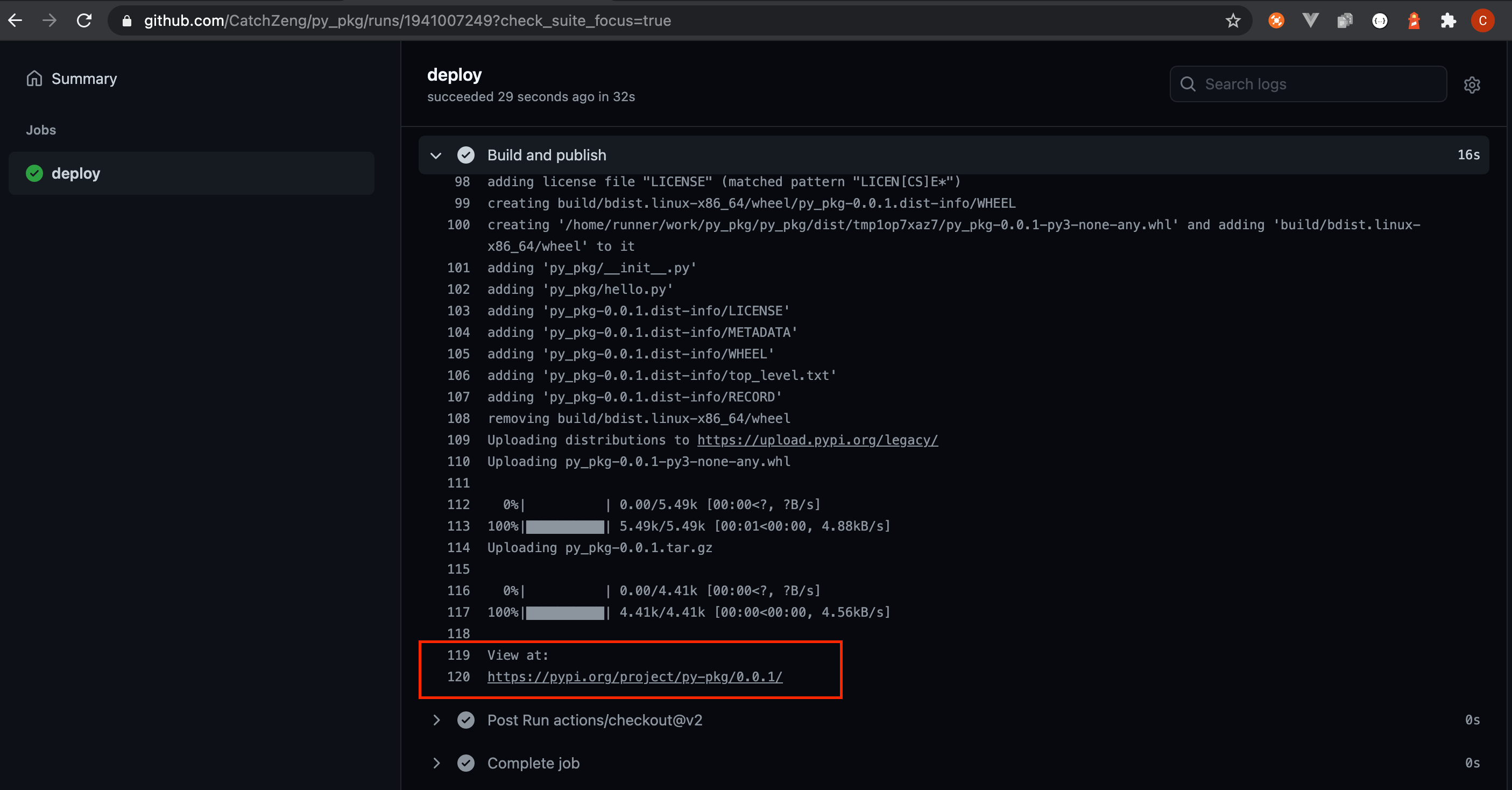Bookmark this page with the star icon

[1233, 20]
